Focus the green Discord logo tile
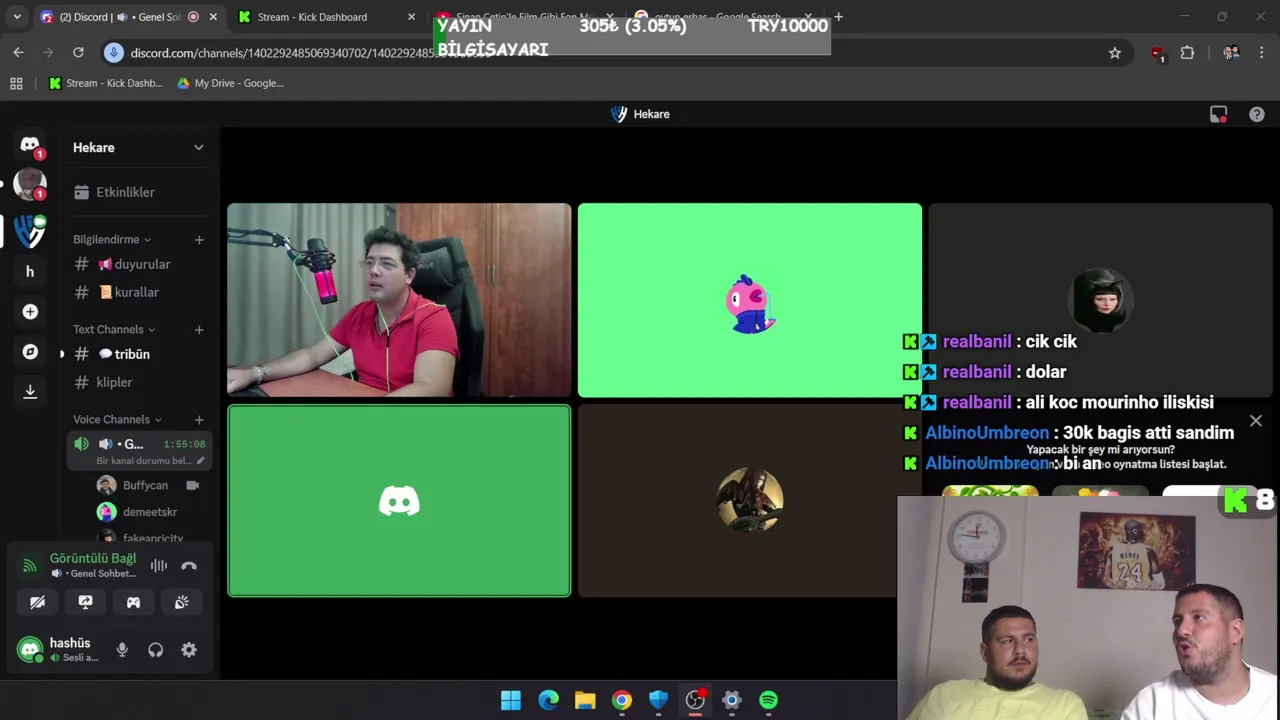 399,500
